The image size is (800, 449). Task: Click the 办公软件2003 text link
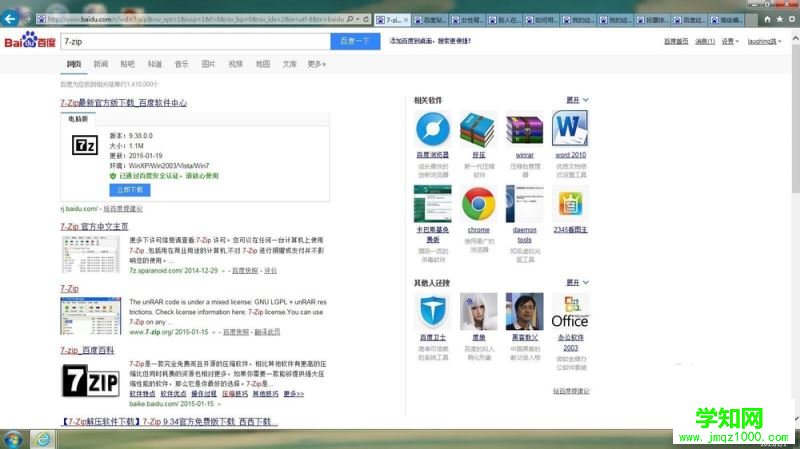pos(570,342)
